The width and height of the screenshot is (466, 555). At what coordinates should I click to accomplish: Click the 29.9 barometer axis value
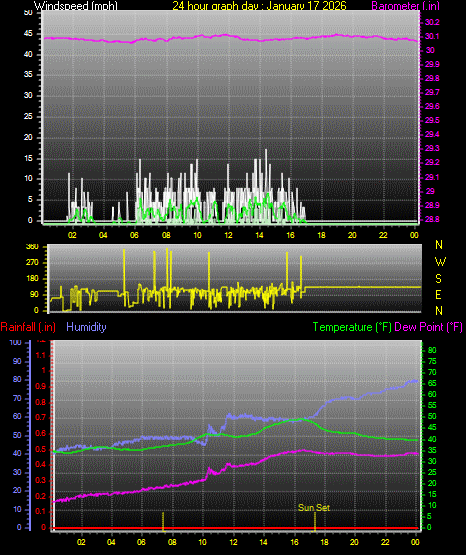pos(432,64)
